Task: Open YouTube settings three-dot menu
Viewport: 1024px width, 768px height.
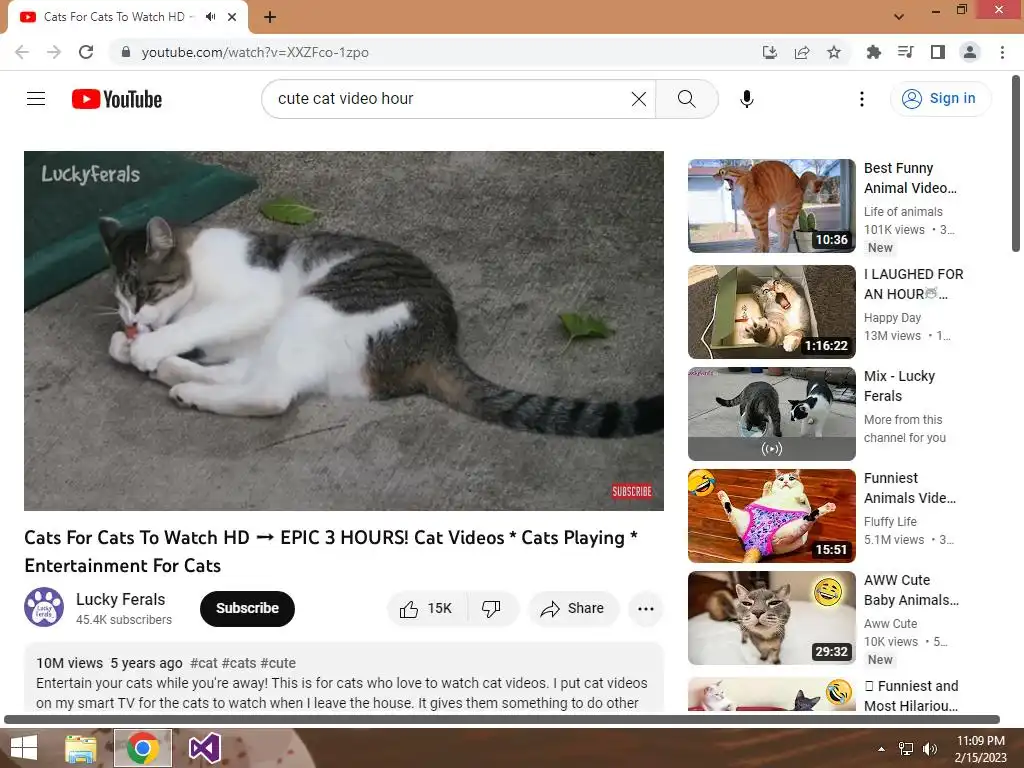Action: pos(861,99)
